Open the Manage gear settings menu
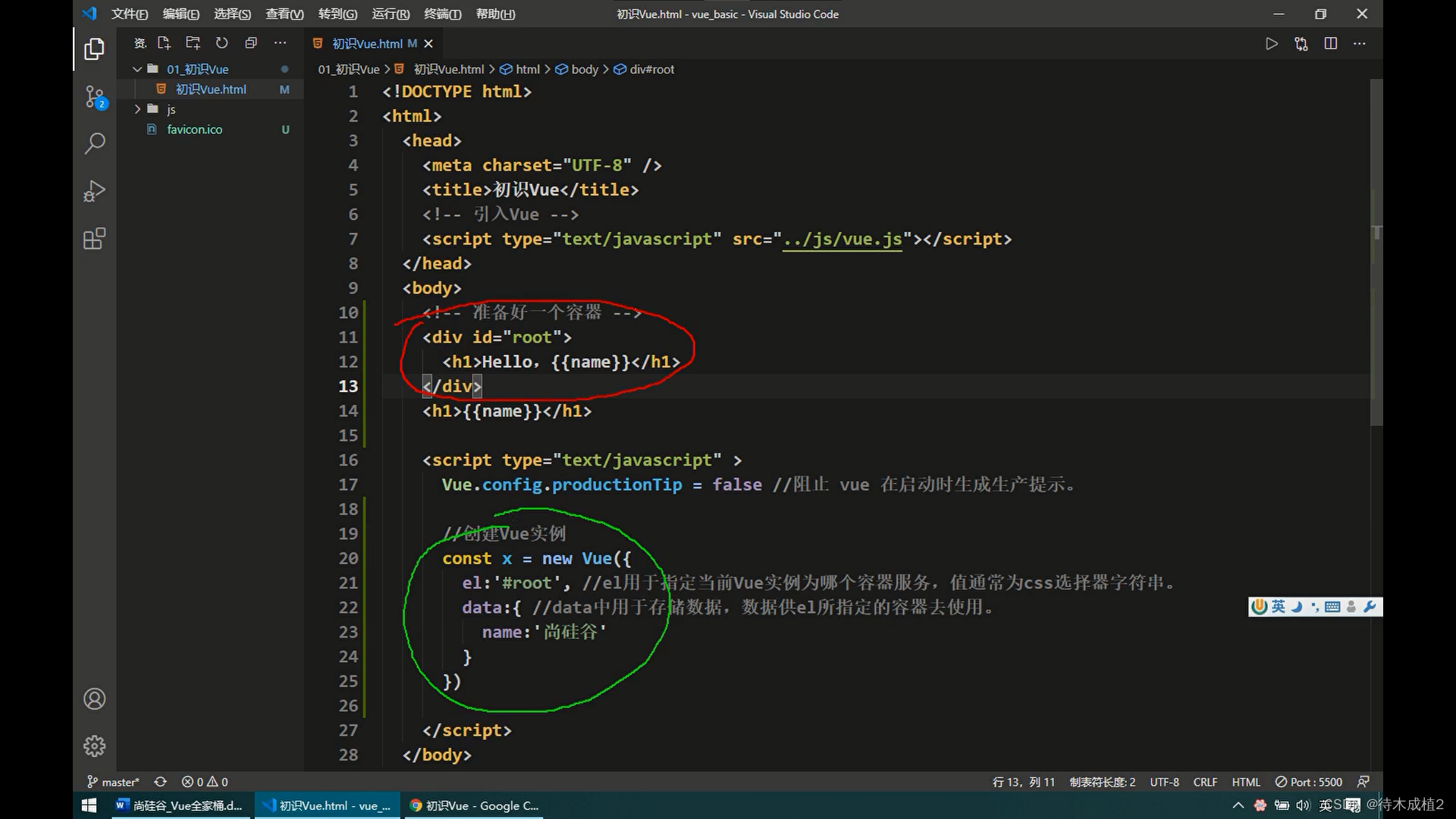This screenshot has height=819, width=1456. (94, 746)
